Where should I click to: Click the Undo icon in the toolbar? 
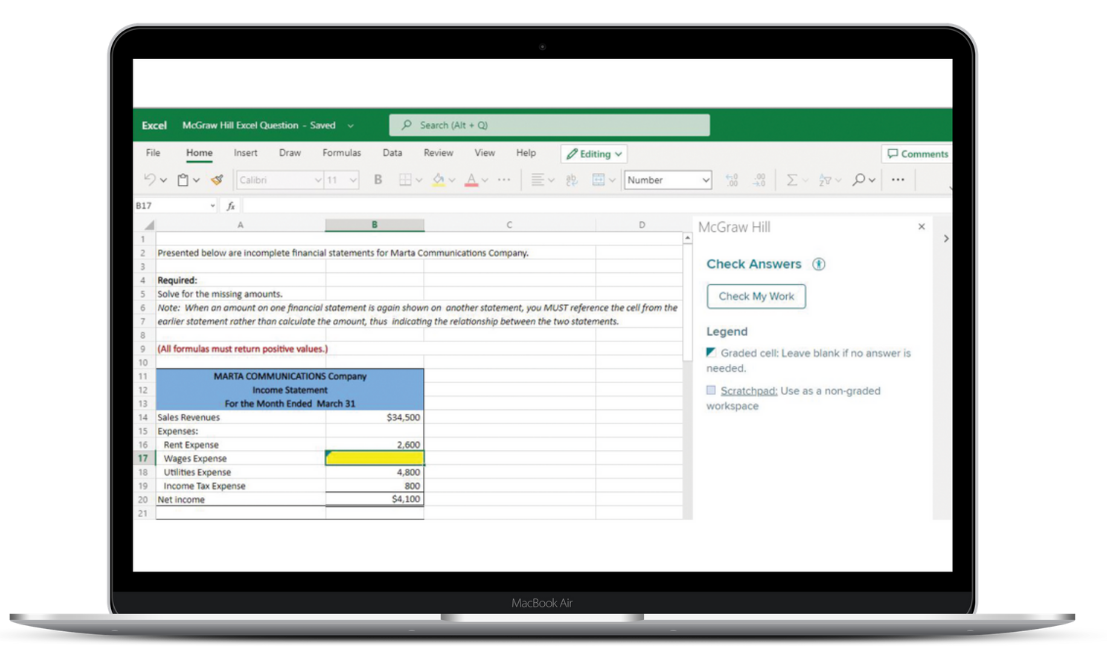(150, 180)
